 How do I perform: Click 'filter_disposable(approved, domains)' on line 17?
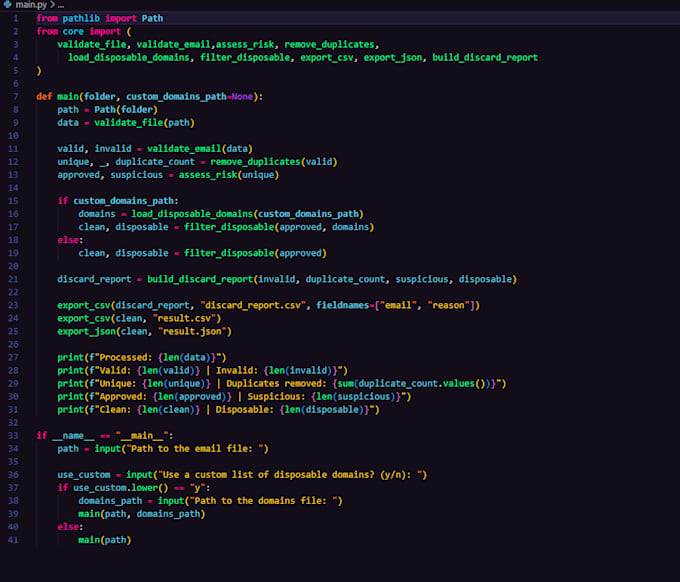[279, 227]
